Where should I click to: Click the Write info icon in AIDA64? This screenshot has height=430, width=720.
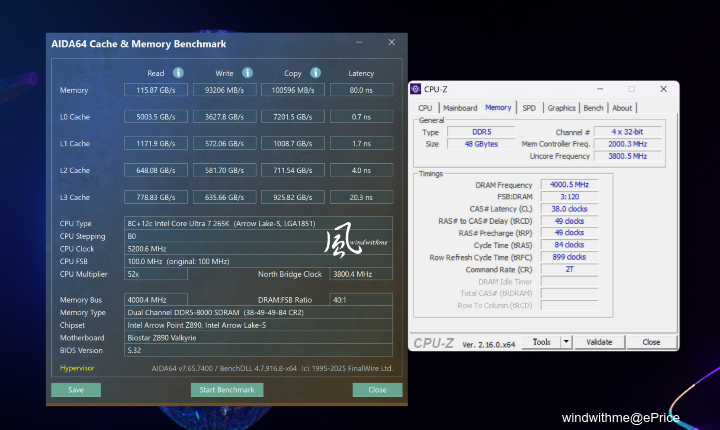coord(248,73)
